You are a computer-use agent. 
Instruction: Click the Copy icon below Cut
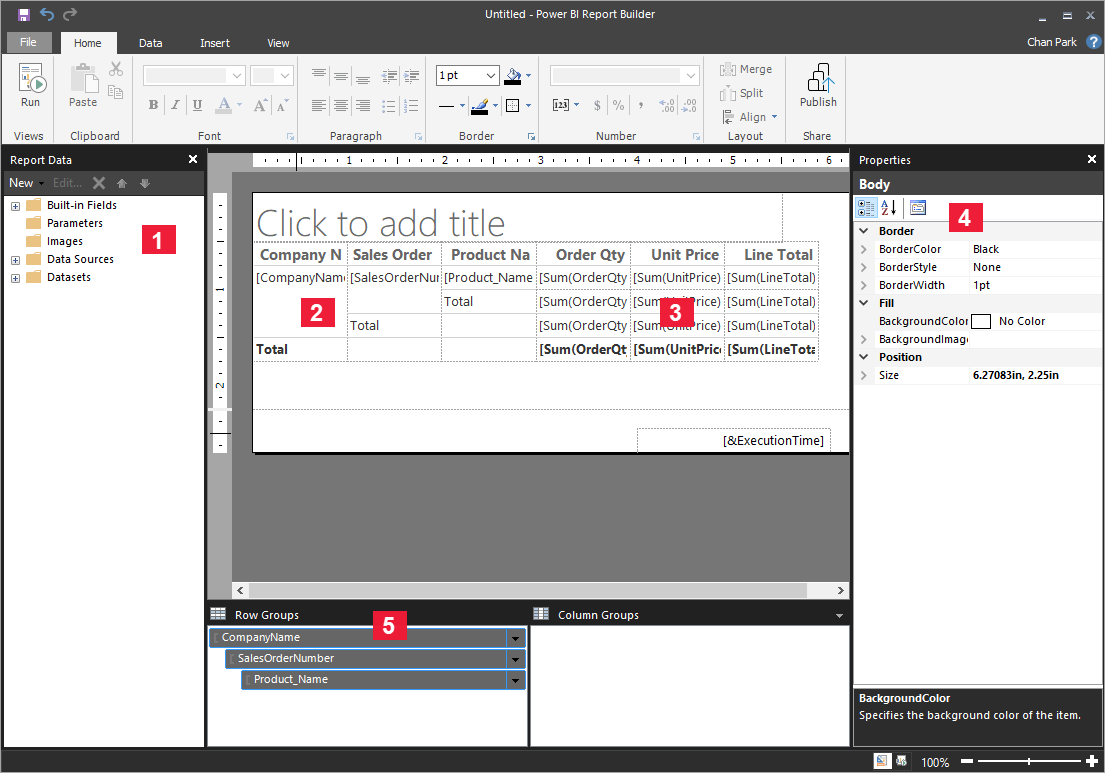coord(116,92)
